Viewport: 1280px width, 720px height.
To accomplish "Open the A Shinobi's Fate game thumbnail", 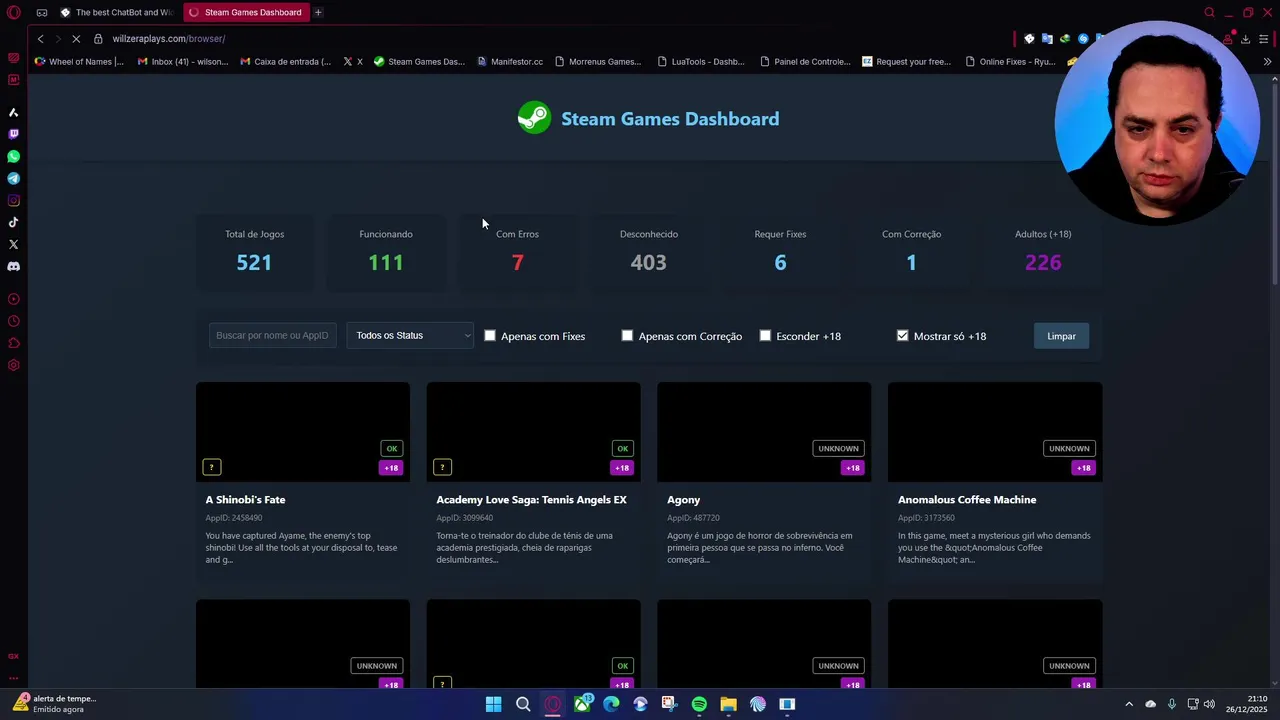I will point(303,432).
